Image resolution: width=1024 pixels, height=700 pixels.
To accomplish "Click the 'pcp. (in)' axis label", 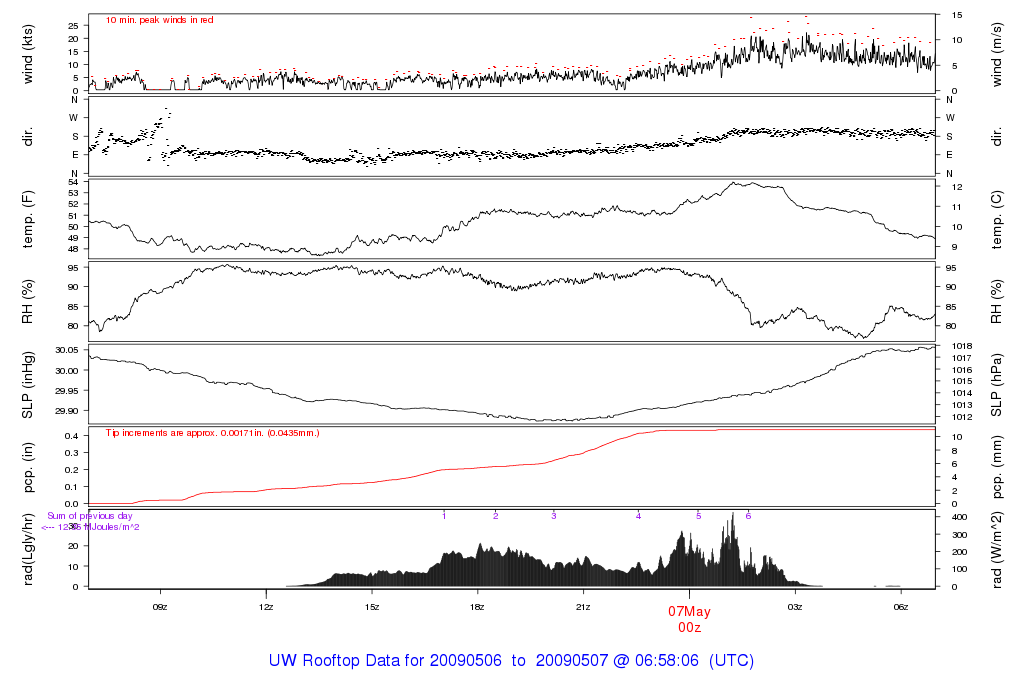I will click(27, 467).
